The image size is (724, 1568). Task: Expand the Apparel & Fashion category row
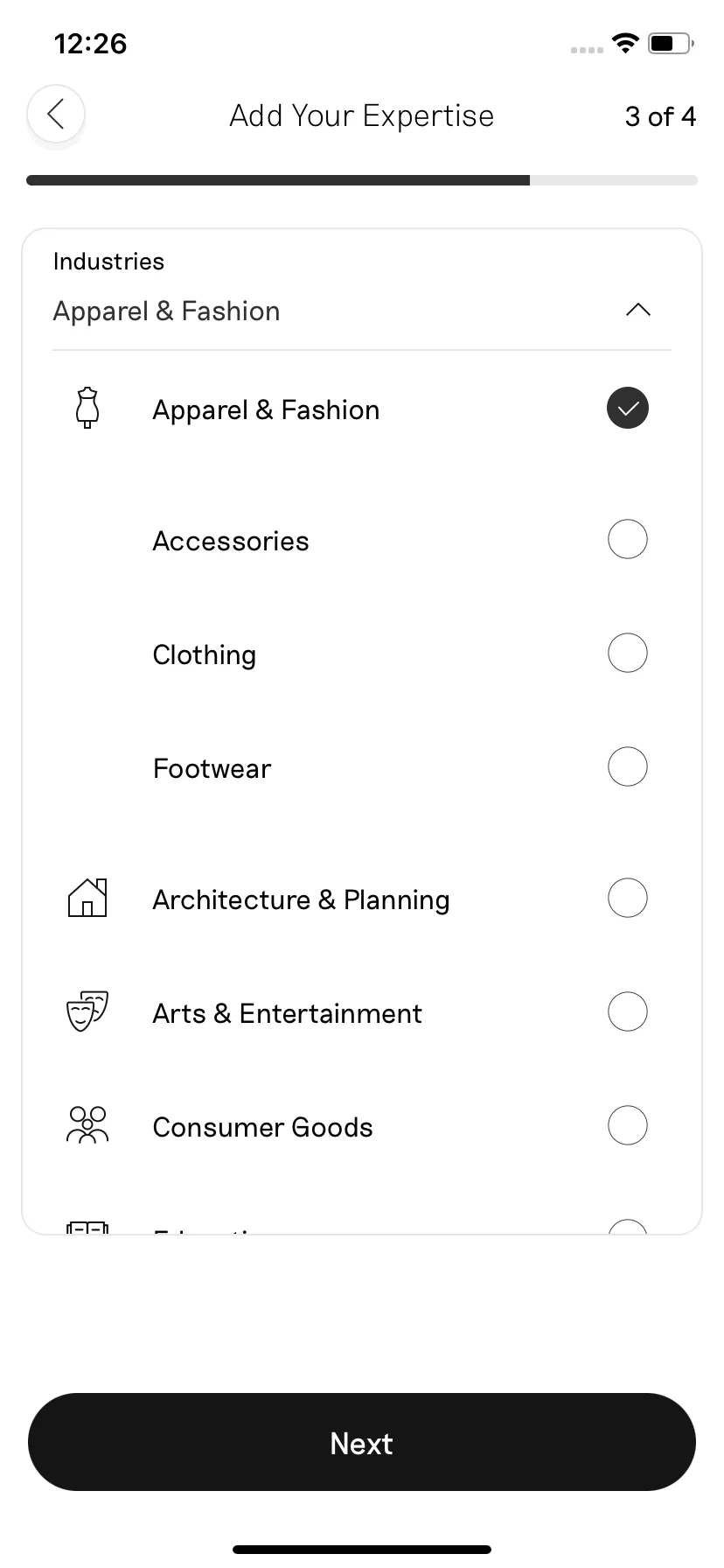pos(362,409)
